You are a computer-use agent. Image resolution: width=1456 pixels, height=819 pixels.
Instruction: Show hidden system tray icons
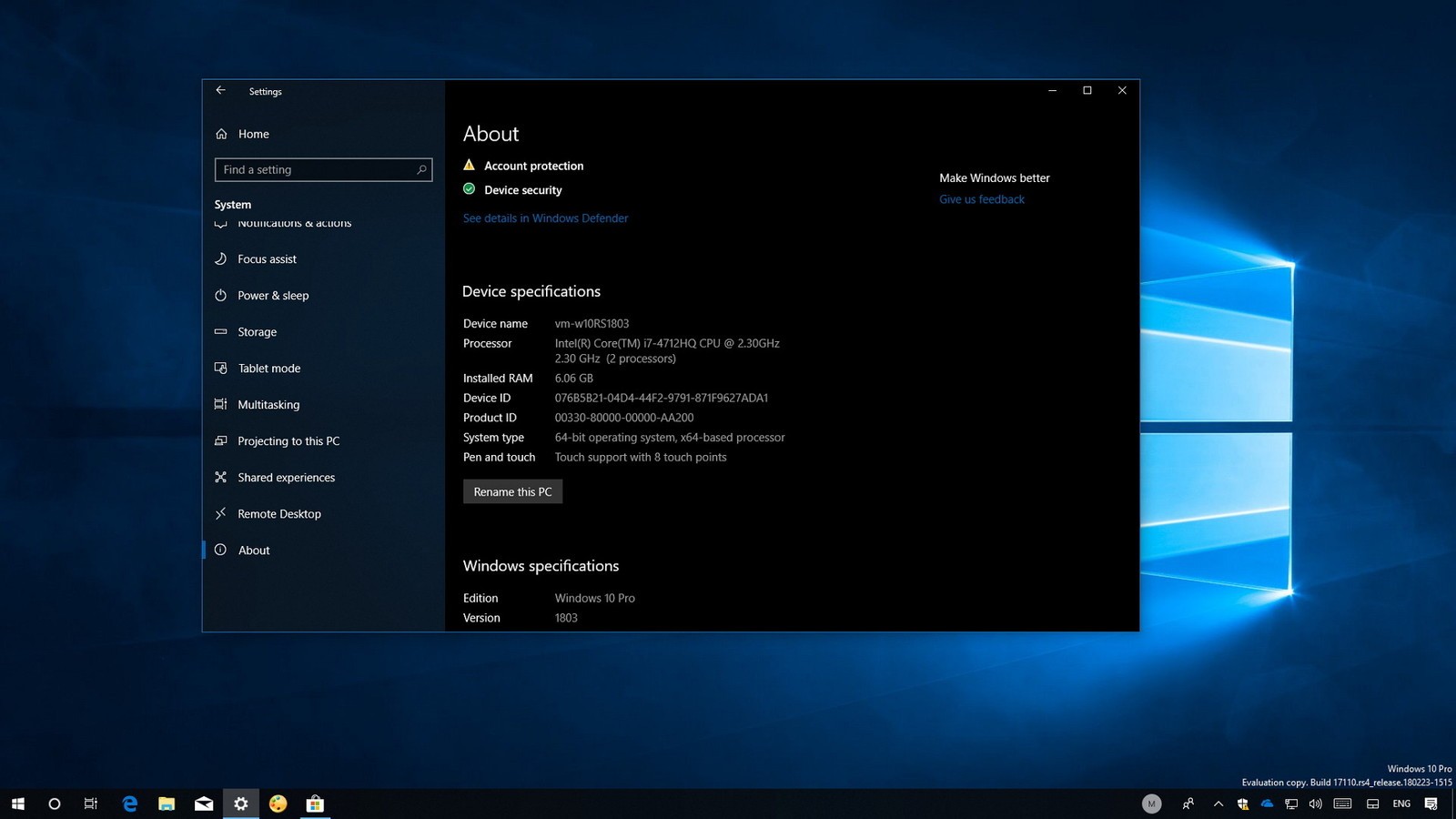(x=1218, y=804)
